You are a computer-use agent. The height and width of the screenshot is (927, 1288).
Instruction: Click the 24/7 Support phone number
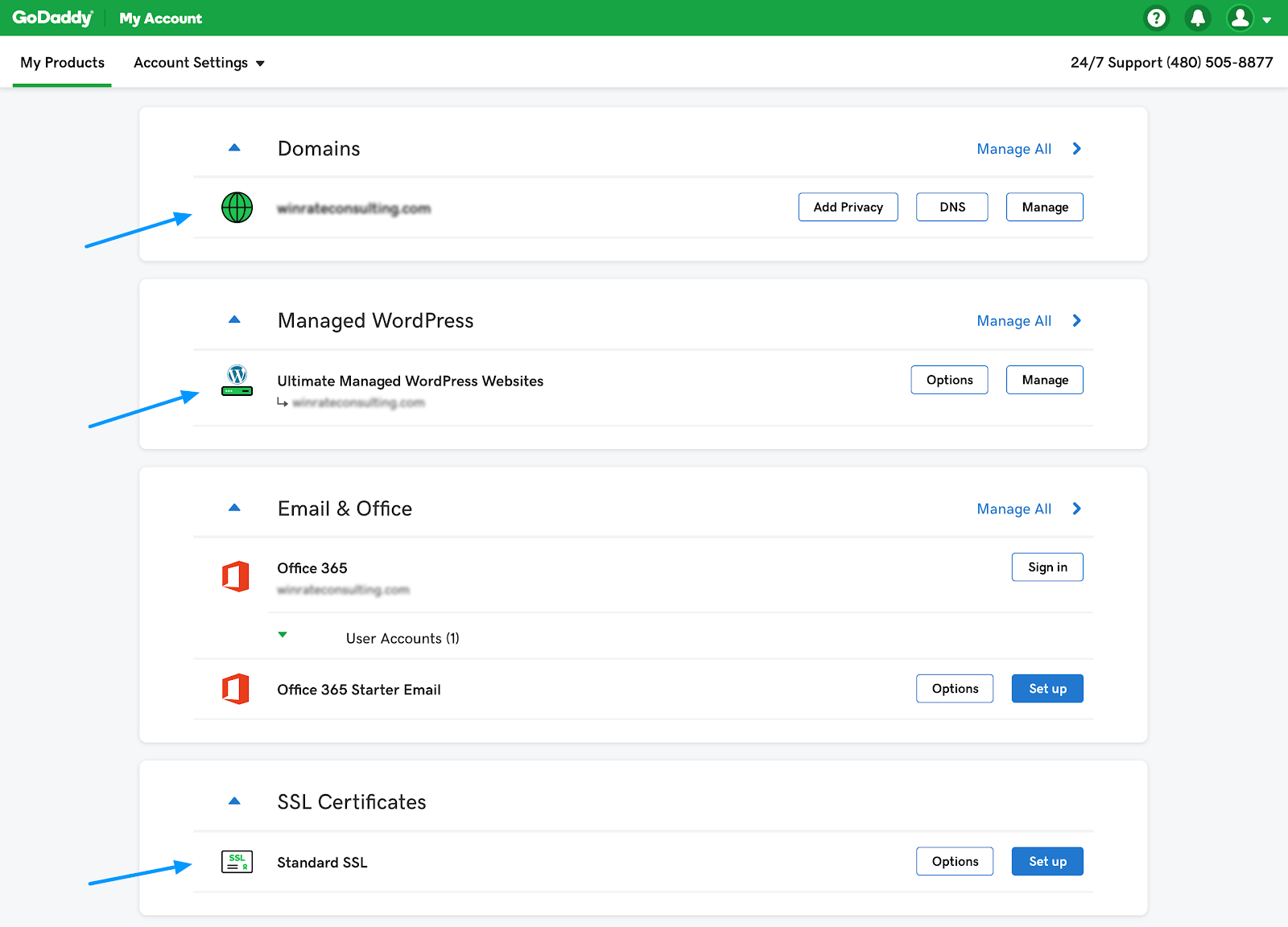tap(1172, 63)
